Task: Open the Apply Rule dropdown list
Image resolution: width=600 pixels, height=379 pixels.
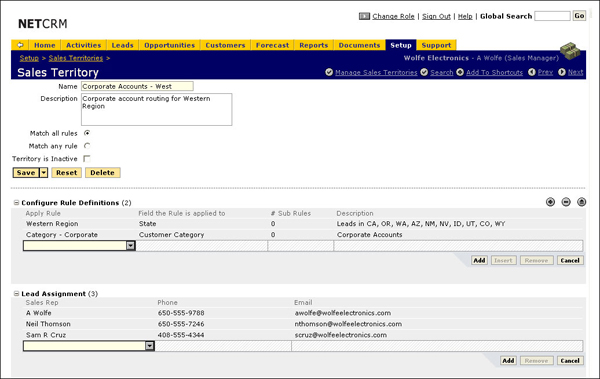Action: point(130,246)
